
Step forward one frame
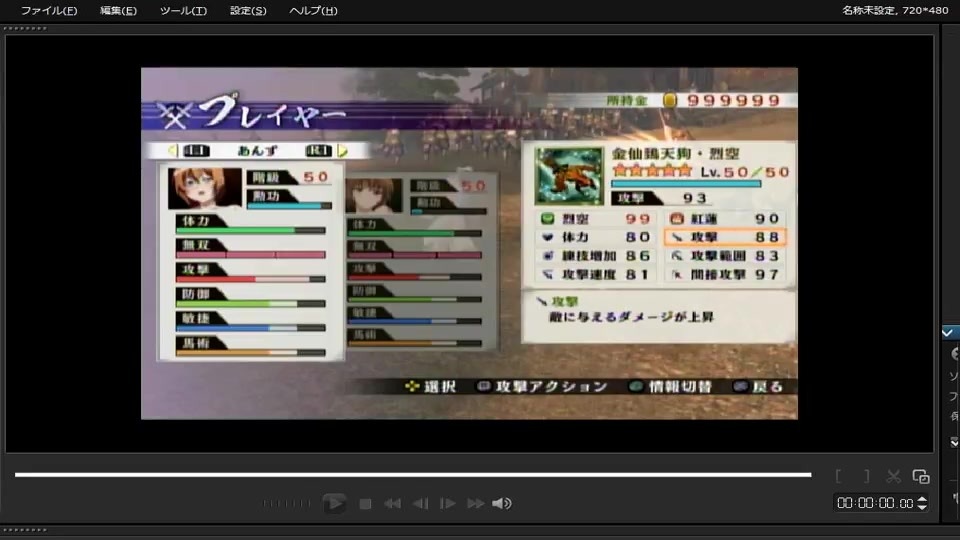[x=448, y=503]
